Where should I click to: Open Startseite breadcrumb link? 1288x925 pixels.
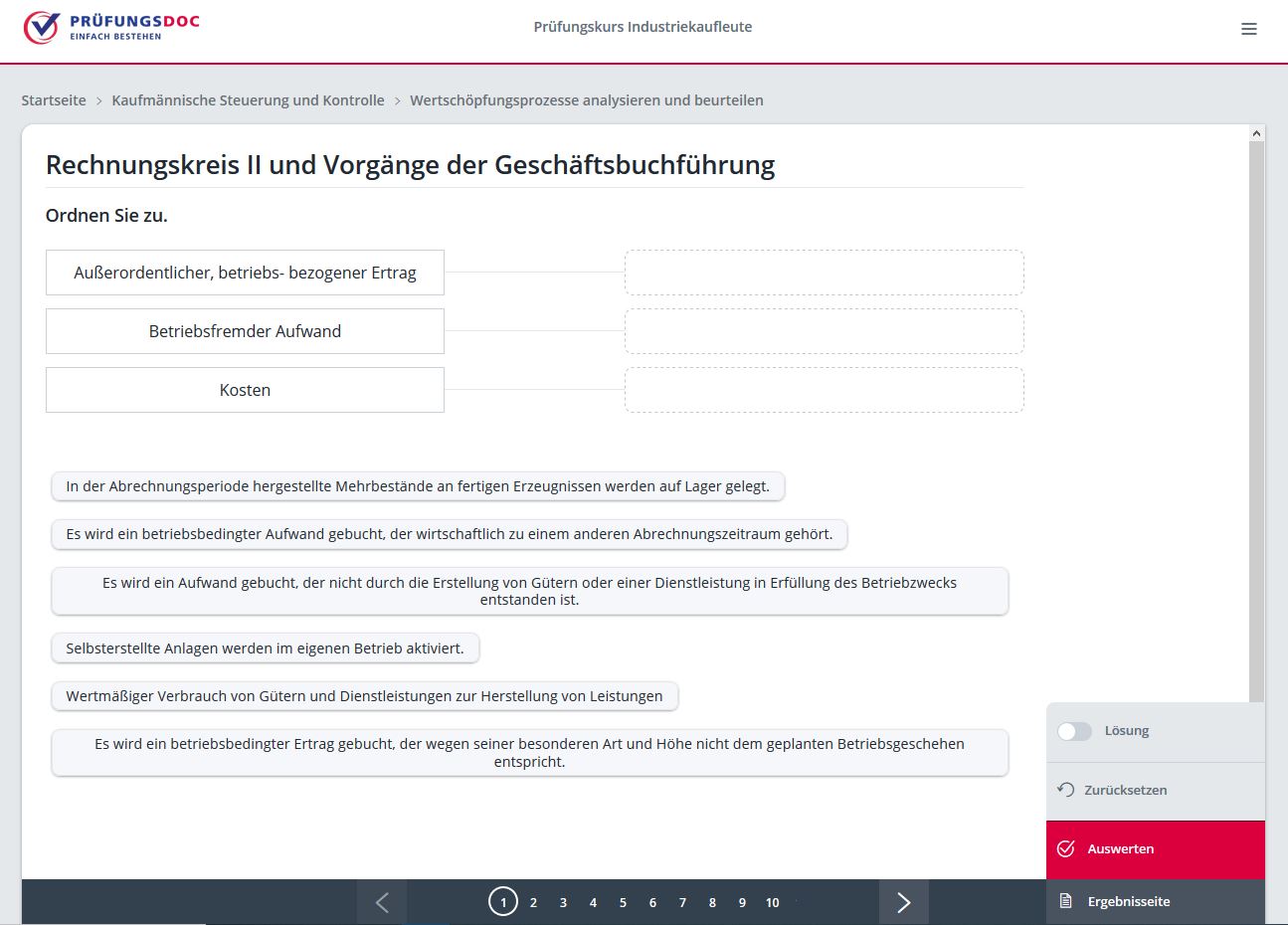(x=54, y=100)
